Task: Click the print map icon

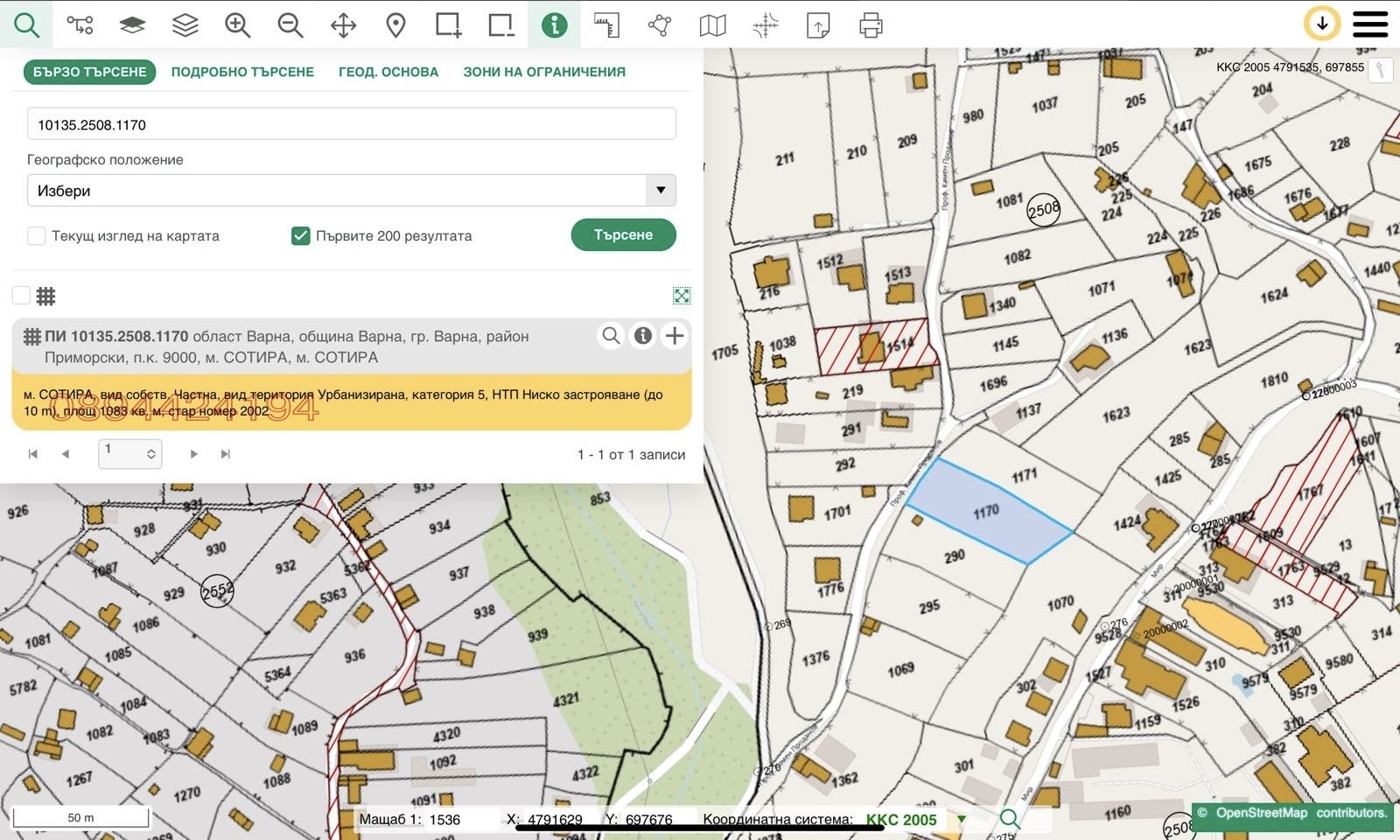Action: click(871, 25)
